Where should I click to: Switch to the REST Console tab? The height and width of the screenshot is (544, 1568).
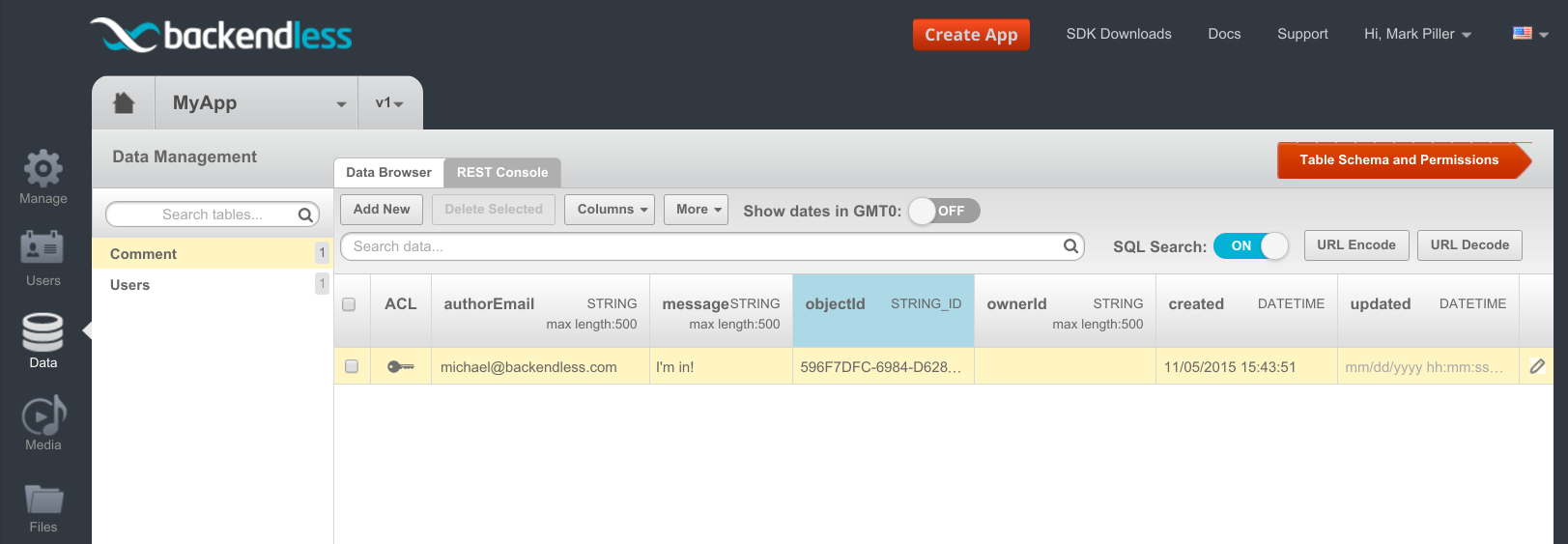tap(502, 172)
